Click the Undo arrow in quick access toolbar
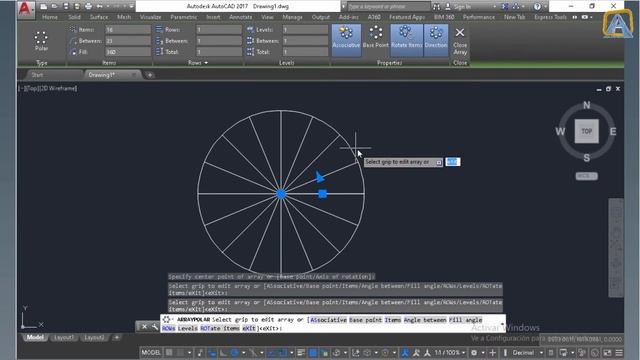The width and height of the screenshot is (640, 360). click(x=99, y=7)
